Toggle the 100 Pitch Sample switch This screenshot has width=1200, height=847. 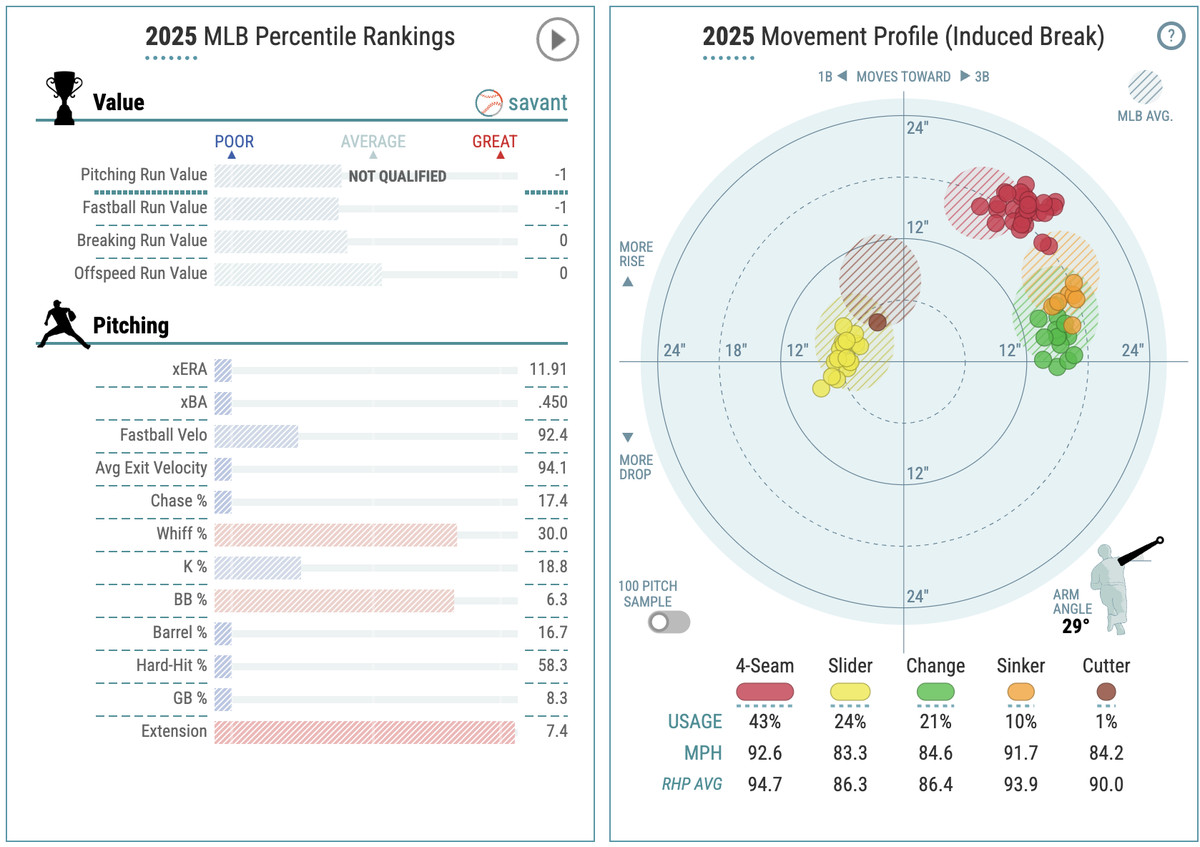pos(668,622)
